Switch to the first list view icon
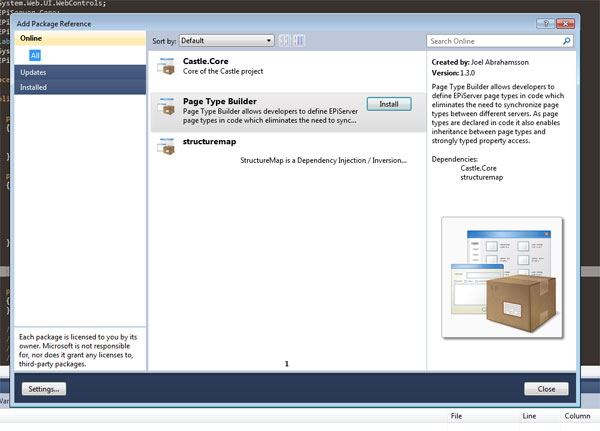Screen dimensions: 600x431 (x=284, y=41)
